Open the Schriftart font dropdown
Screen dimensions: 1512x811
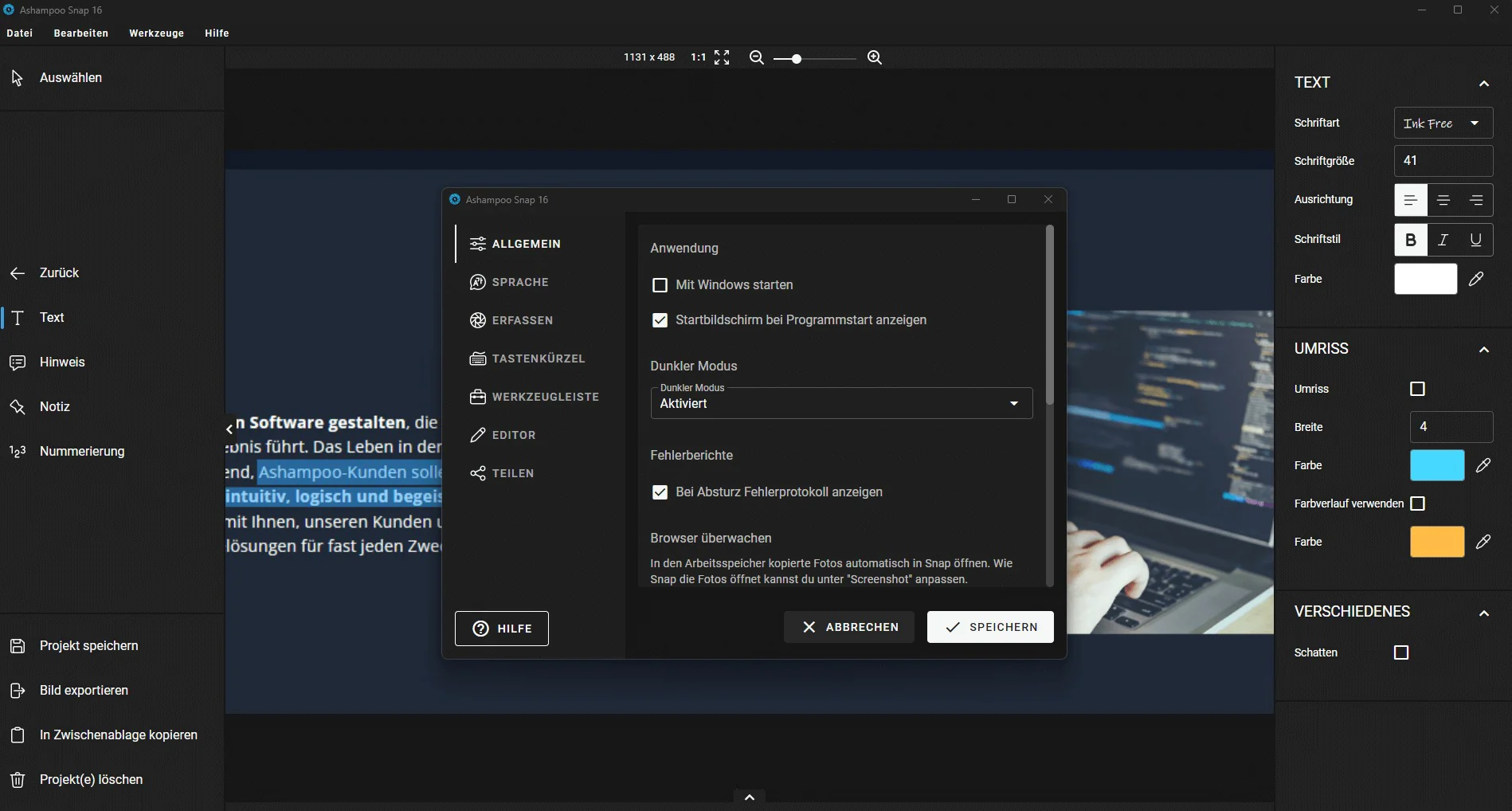[1443, 123]
